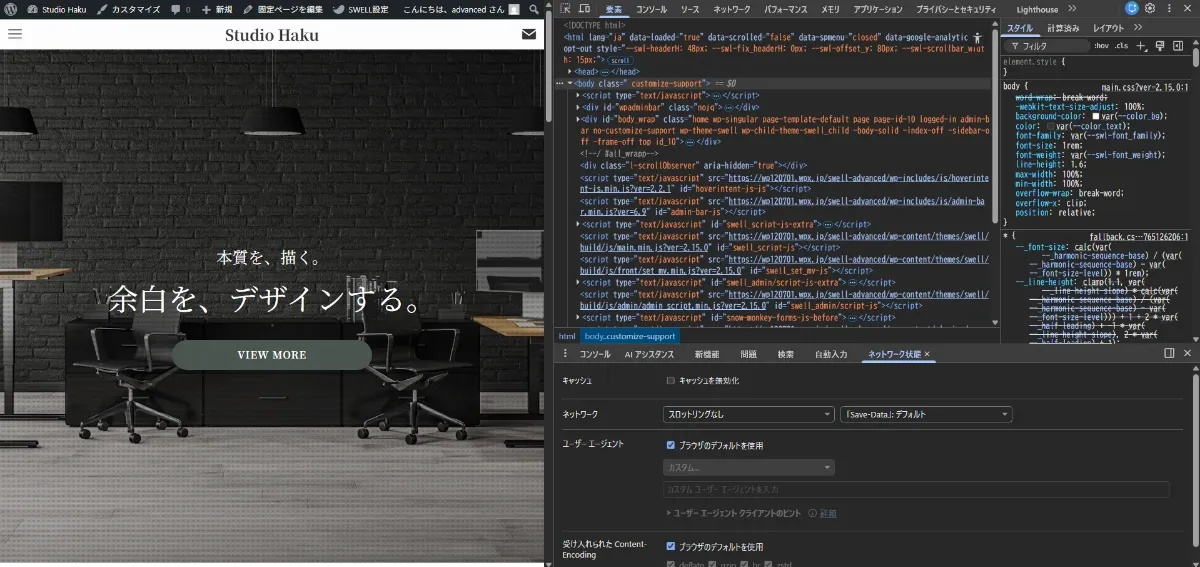Select the レイアウト Layout tab
Image resolution: width=1200 pixels, height=567 pixels.
[1108, 28]
